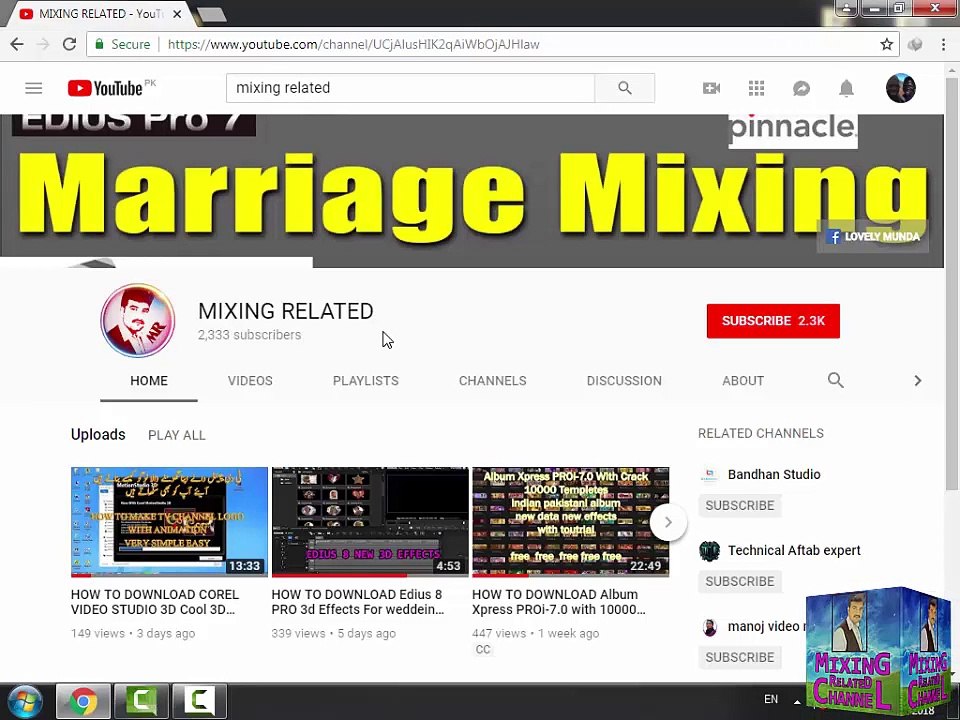This screenshot has height=720, width=960.
Task: Open the second Camtasia taskbar icon
Action: (x=200, y=701)
